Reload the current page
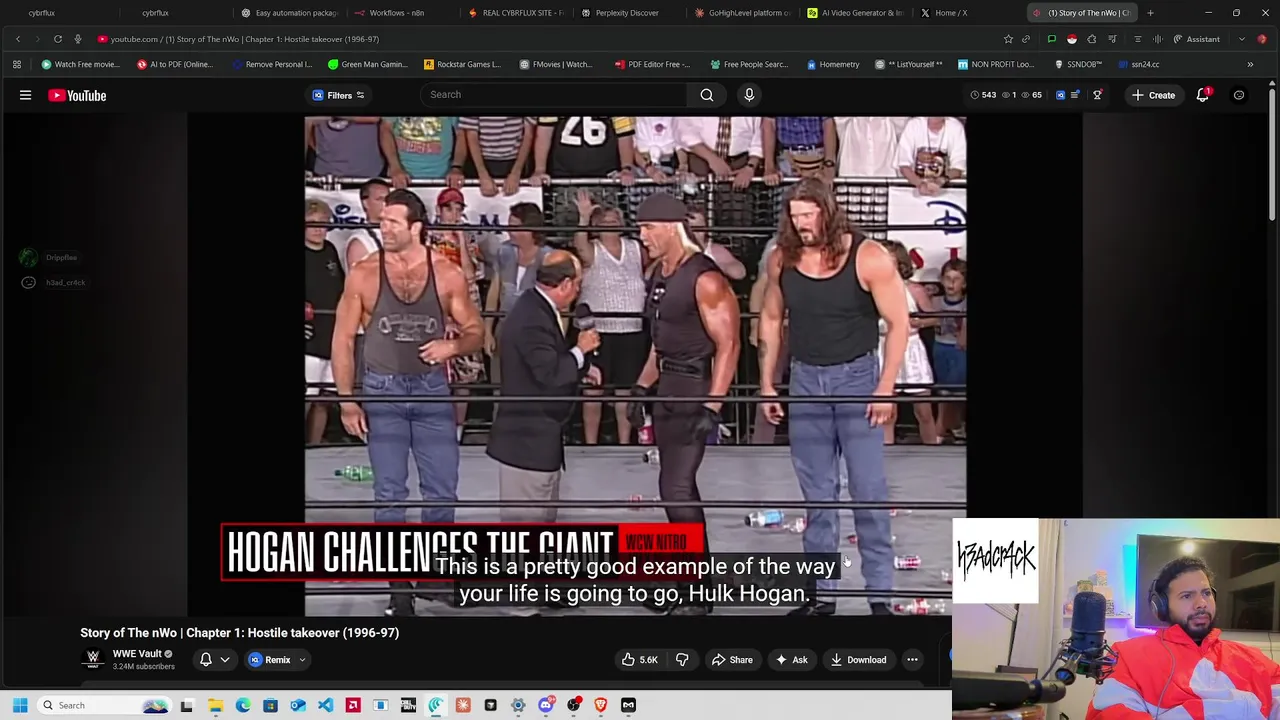Screen dimensions: 1280x720 point(58,39)
